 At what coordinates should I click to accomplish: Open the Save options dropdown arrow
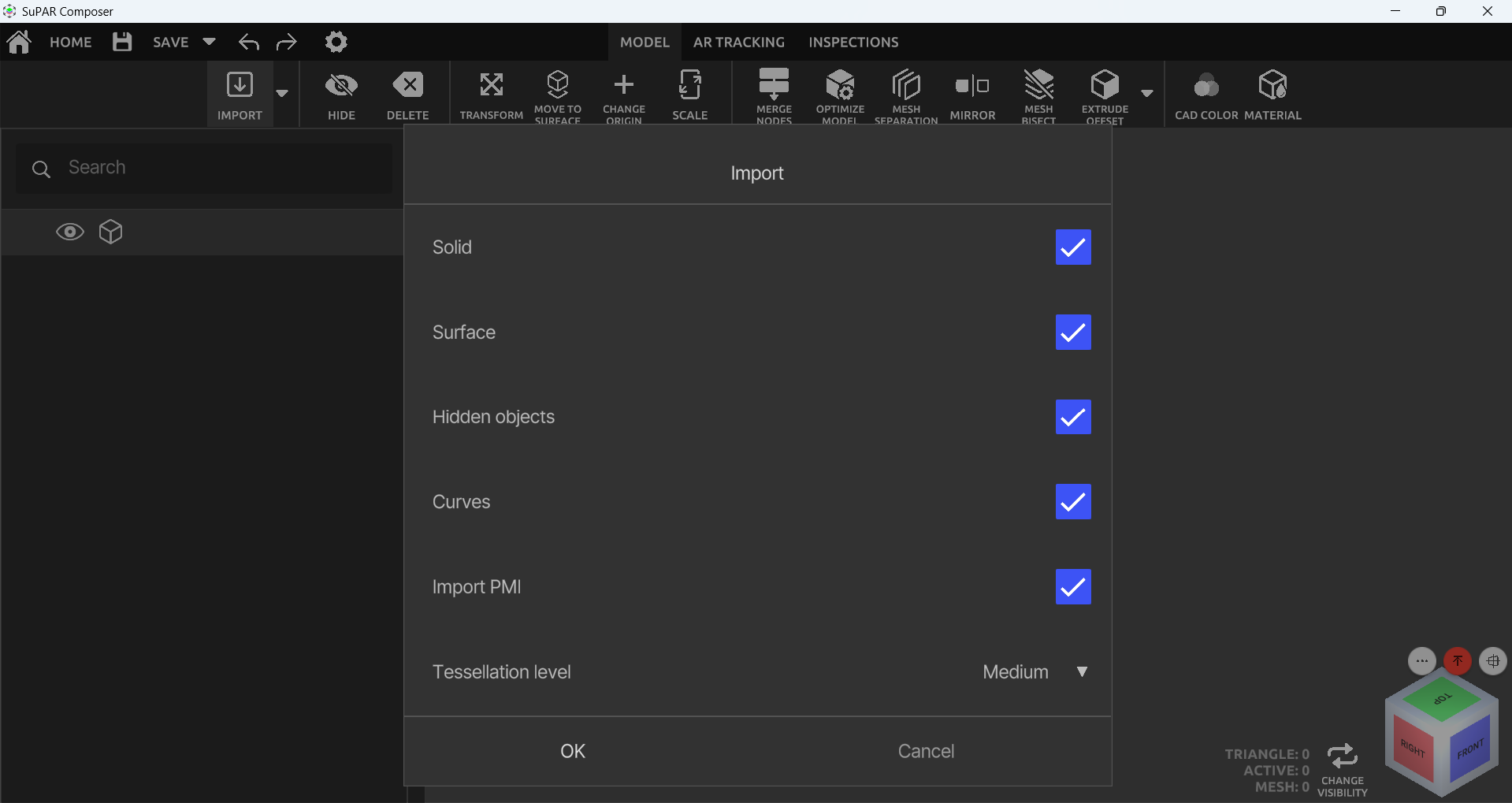pos(209,42)
